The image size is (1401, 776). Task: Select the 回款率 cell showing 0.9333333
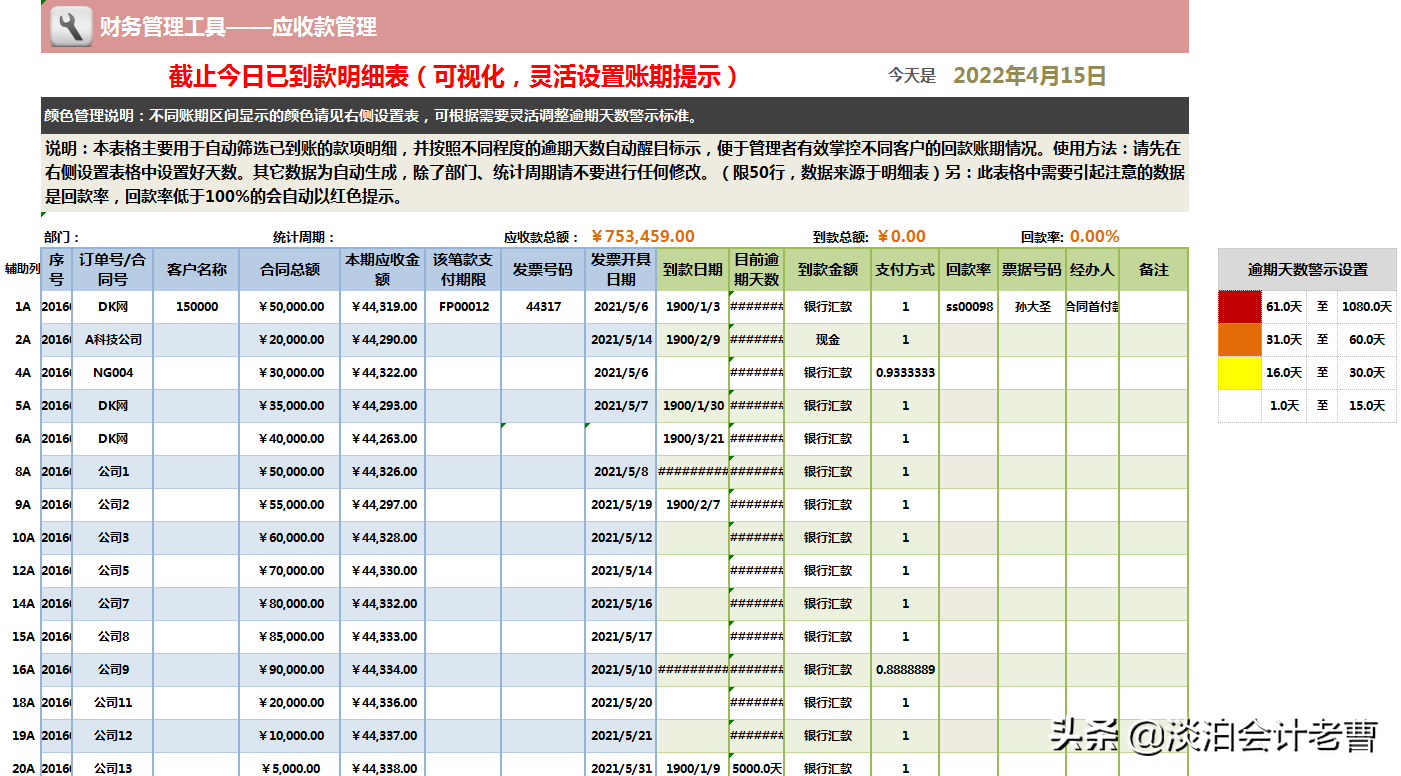click(x=904, y=372)
